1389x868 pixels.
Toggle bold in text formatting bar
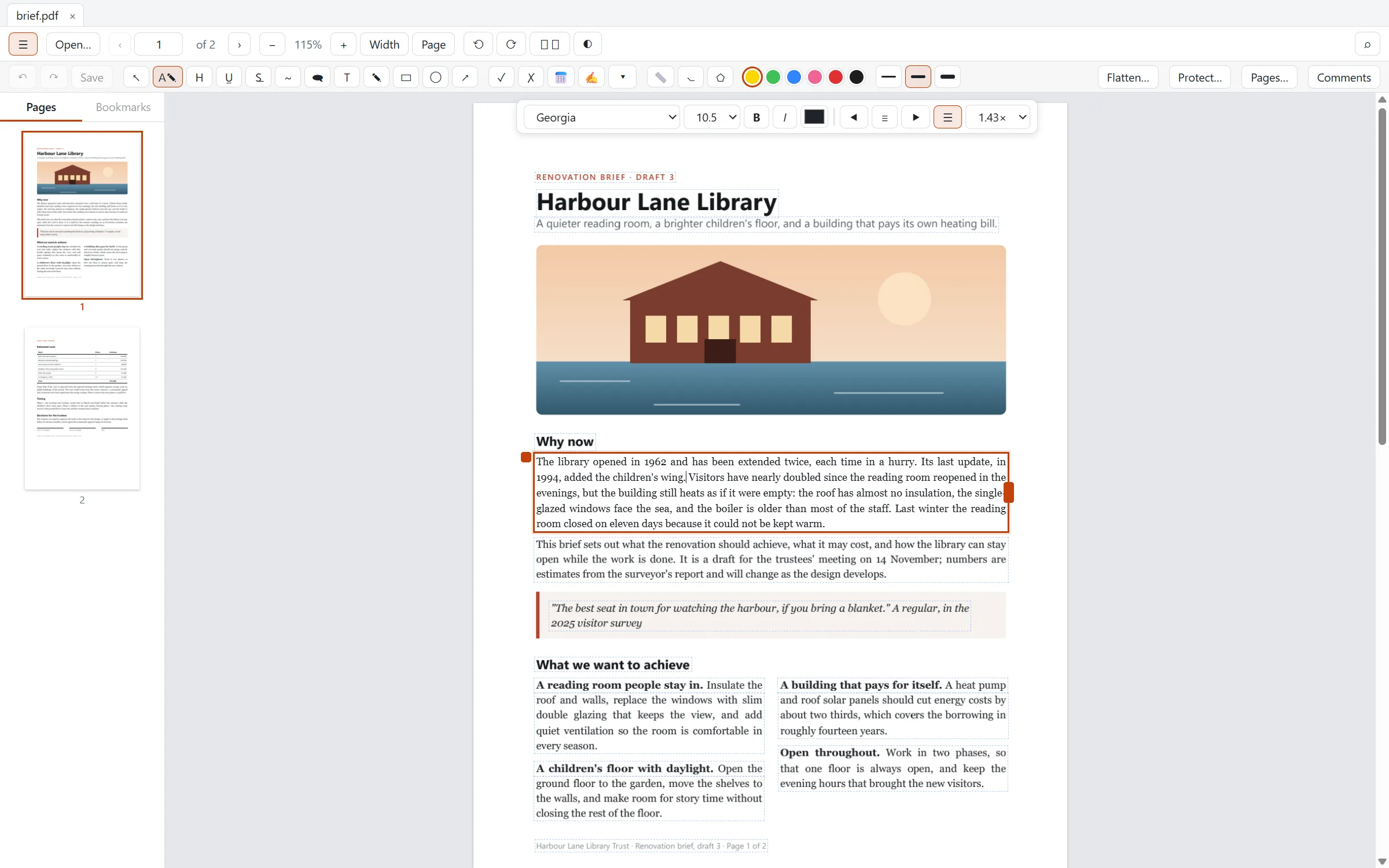coord(756,117)
